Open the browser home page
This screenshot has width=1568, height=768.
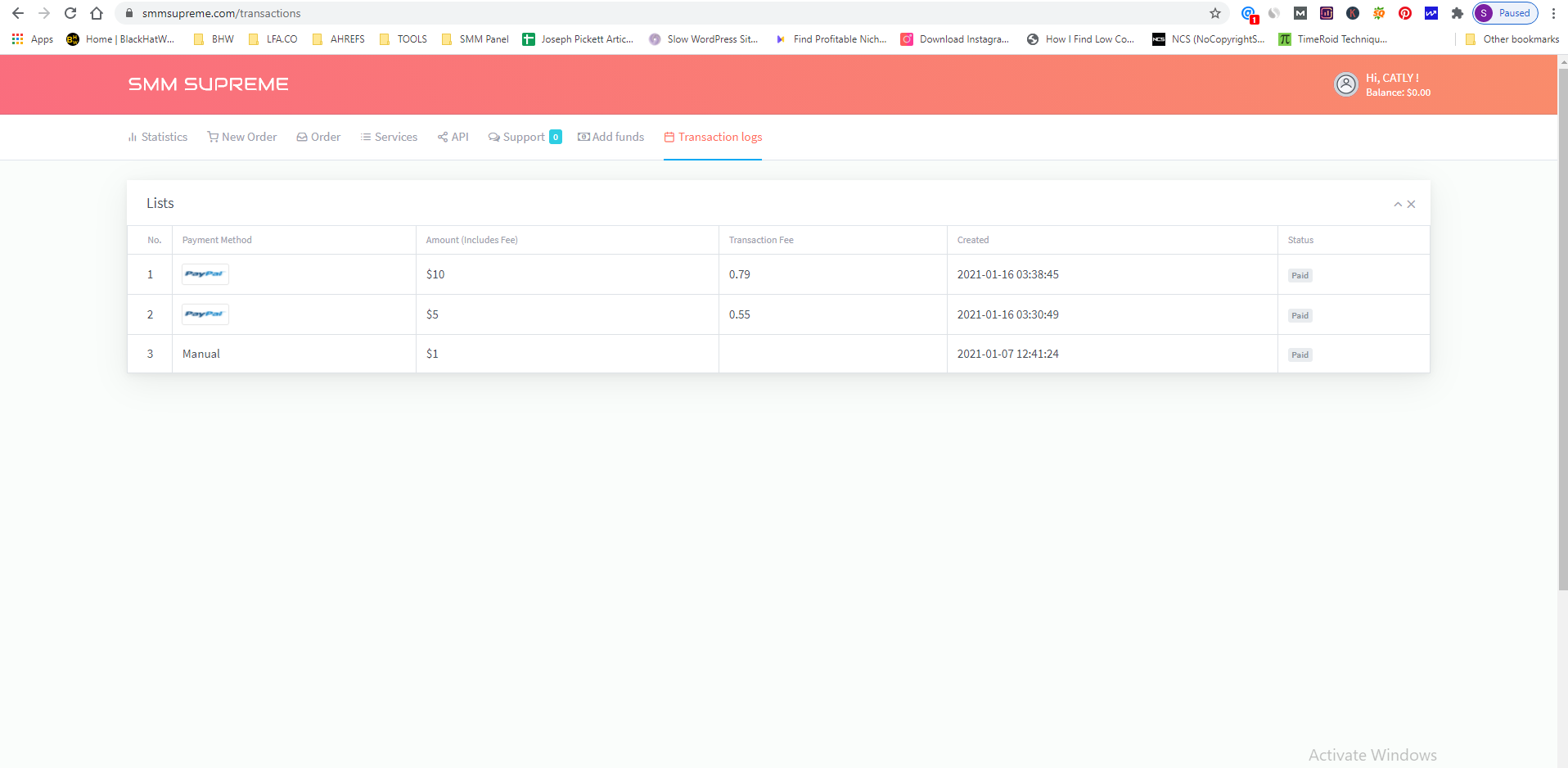(x=97, y=13)
